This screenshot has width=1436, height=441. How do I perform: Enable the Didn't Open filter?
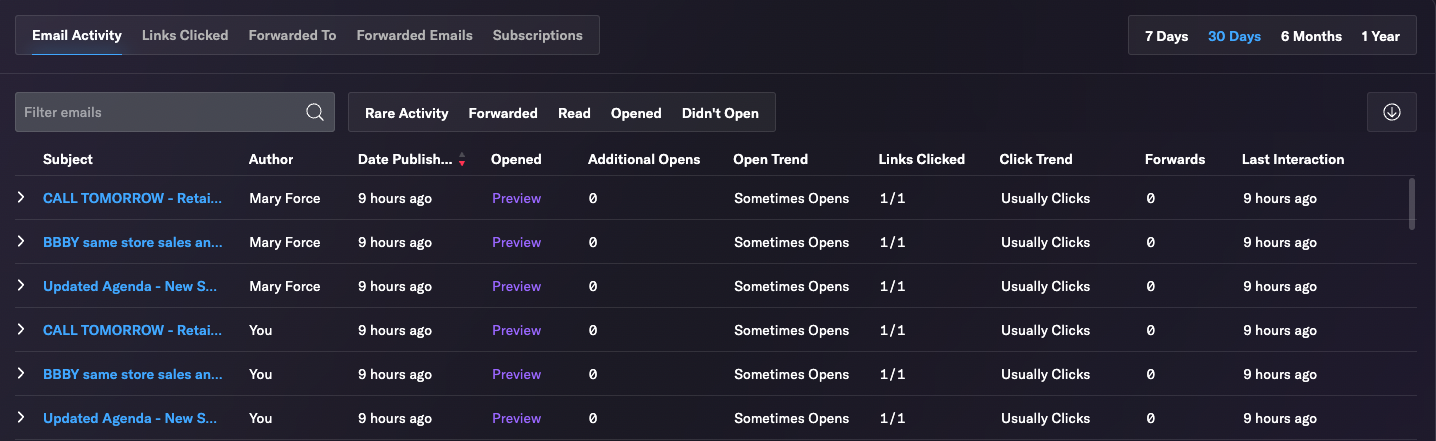pos(720,113)
